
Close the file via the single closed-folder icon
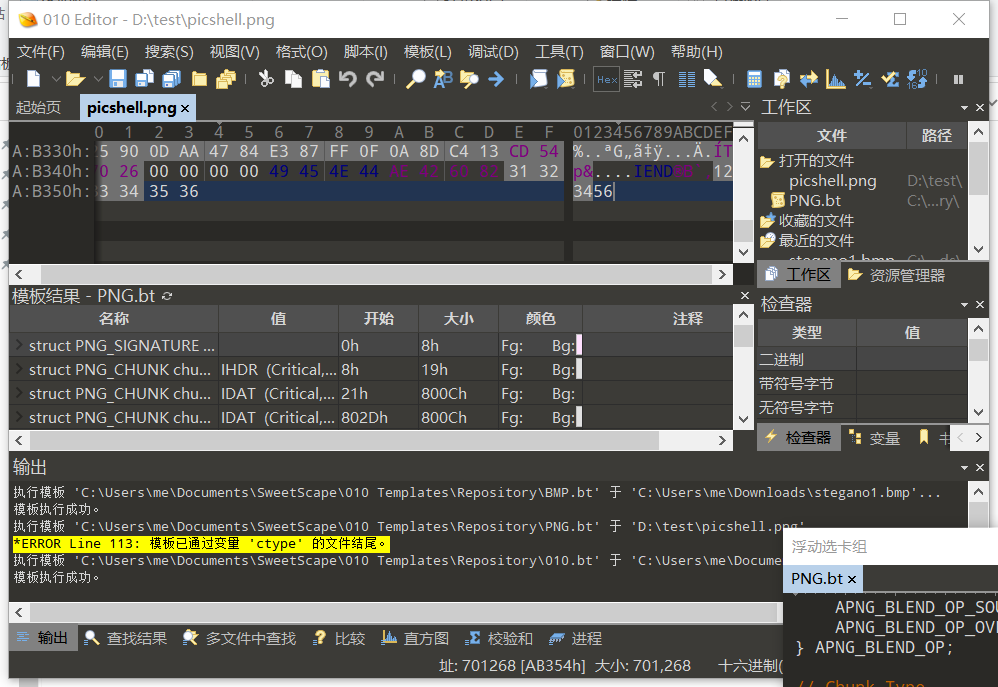pyautogui.click(x=199, y=79)
